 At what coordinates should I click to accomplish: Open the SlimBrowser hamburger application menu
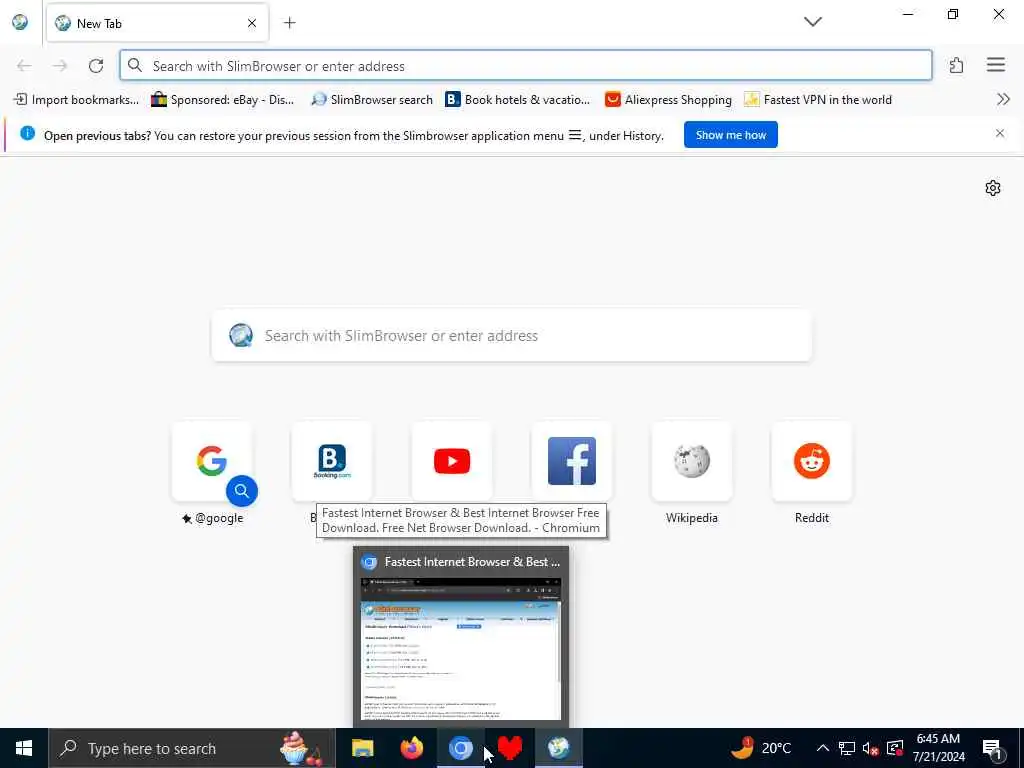point(995,65)
